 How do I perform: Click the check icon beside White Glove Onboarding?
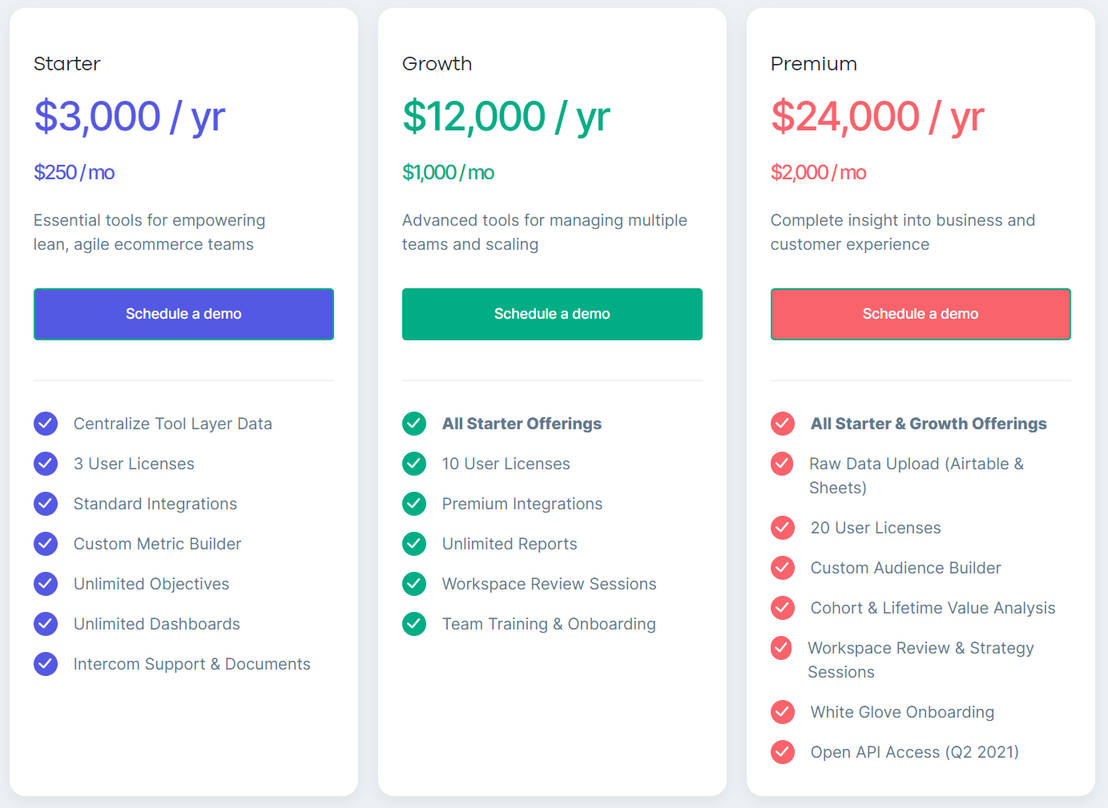tap(782, 712)
